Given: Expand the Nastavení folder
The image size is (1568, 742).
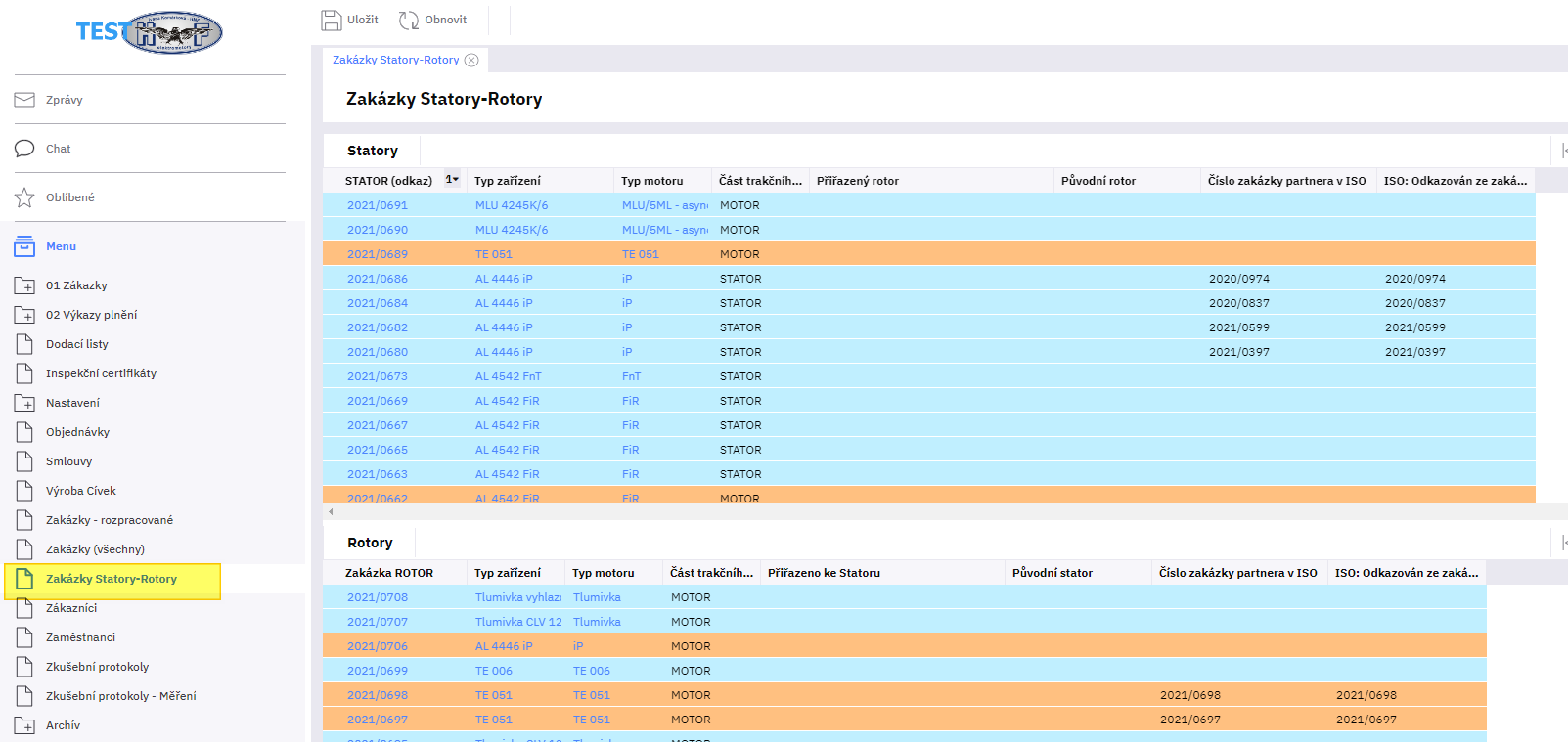Looking at the screenshot, I should [x=24, y=403].
